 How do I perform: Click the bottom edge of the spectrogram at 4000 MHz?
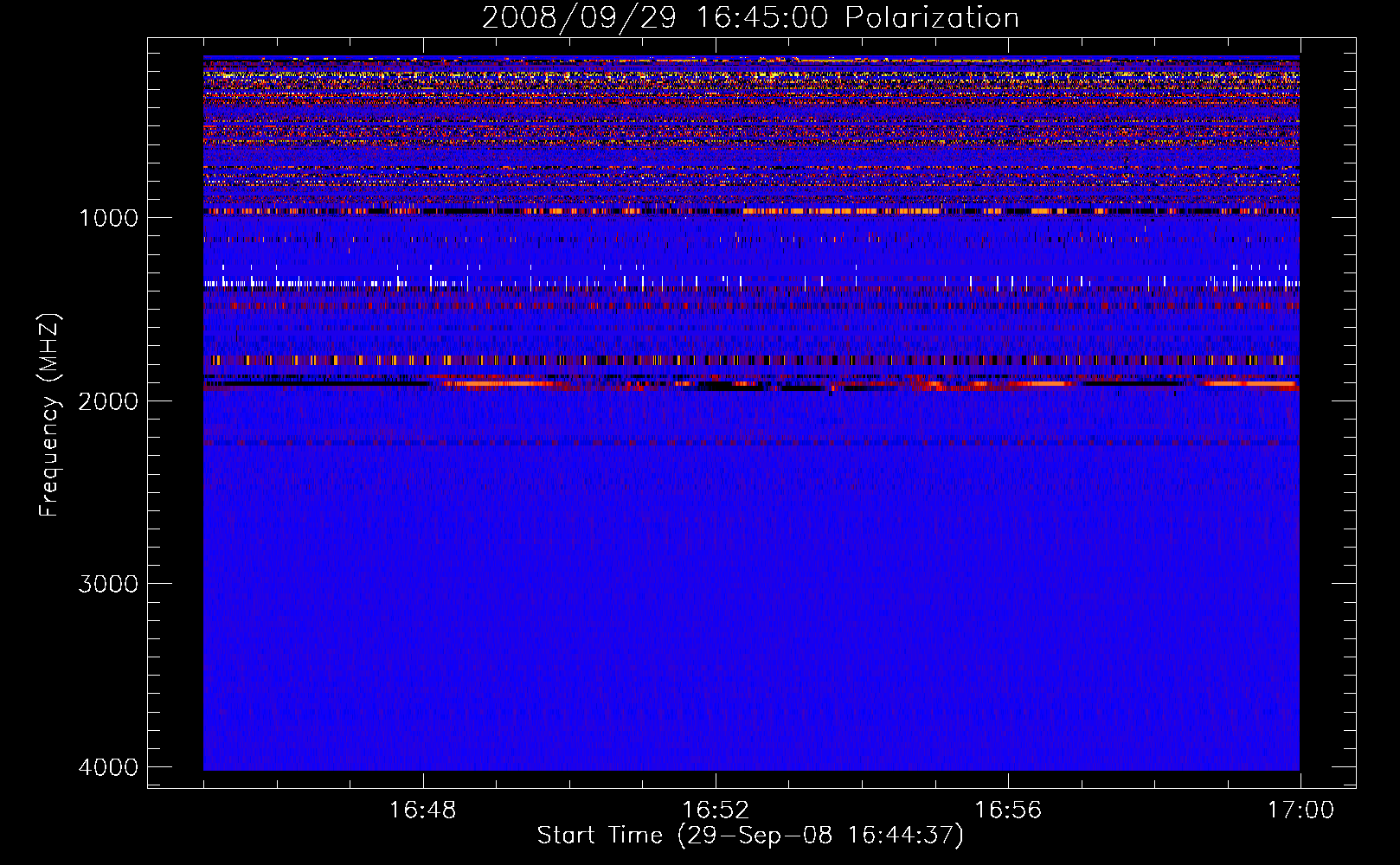pos(751,768)
